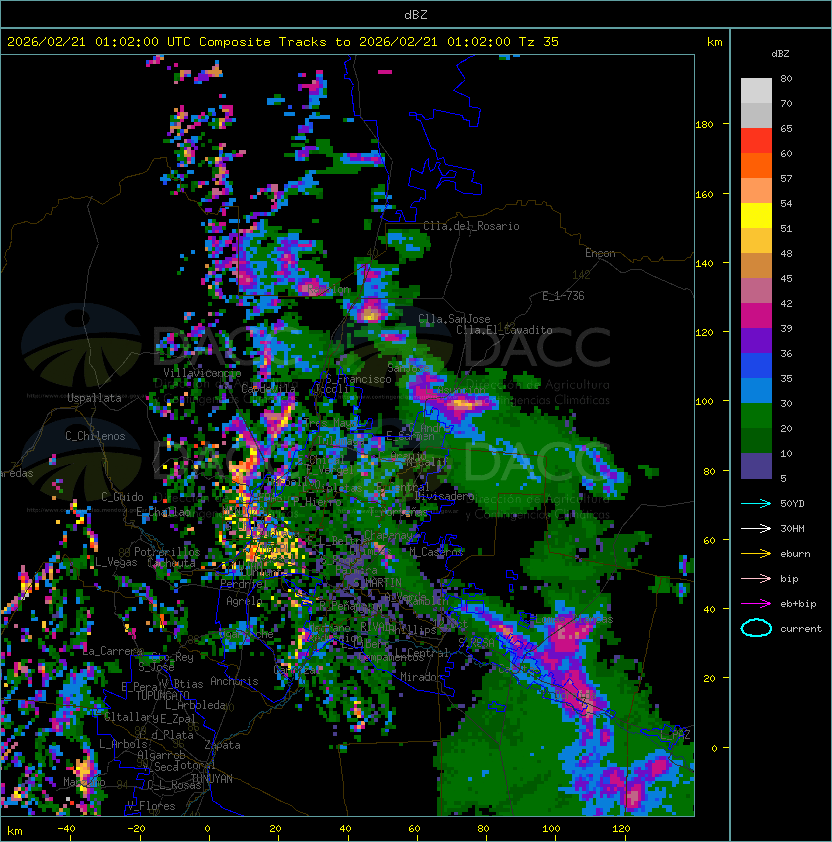Viewport: 832px width, 842px height.
Task: Click the 'TUPUNGATO' map label
Action: pos(162,695)
